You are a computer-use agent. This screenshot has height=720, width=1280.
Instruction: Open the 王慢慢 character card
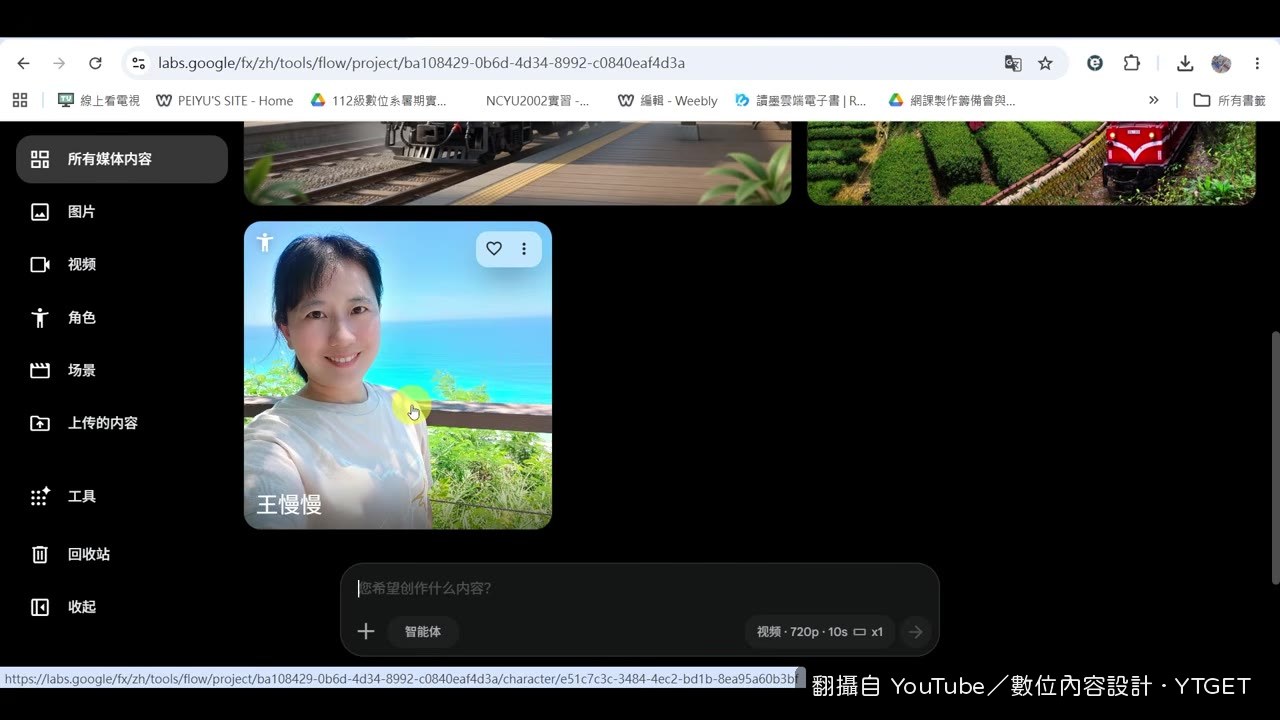398,375
